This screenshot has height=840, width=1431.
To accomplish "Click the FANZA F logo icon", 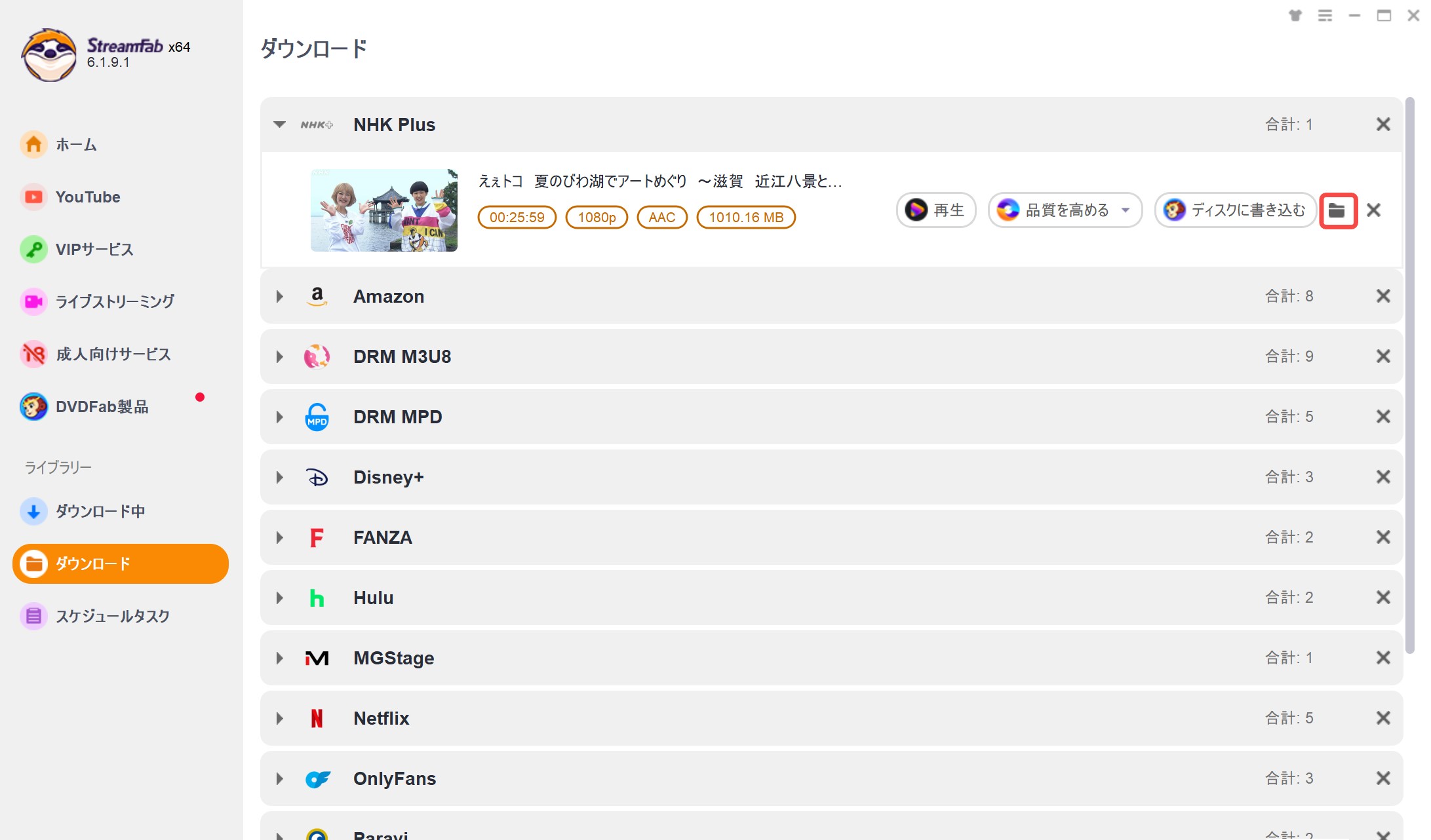I will (317, 537).
